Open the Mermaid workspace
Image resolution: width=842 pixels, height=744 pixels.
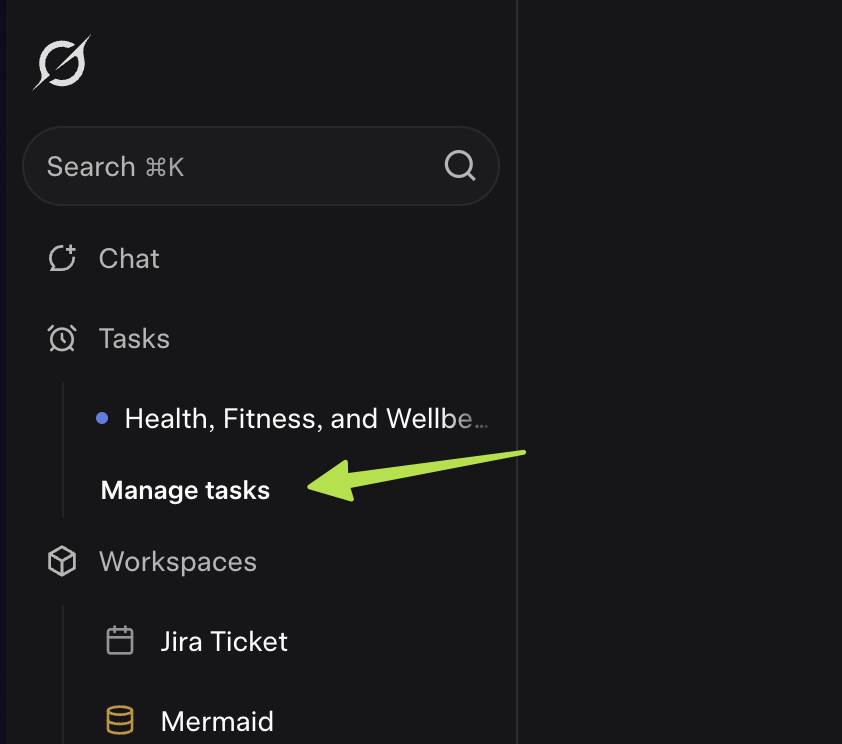tap(217, 721)
